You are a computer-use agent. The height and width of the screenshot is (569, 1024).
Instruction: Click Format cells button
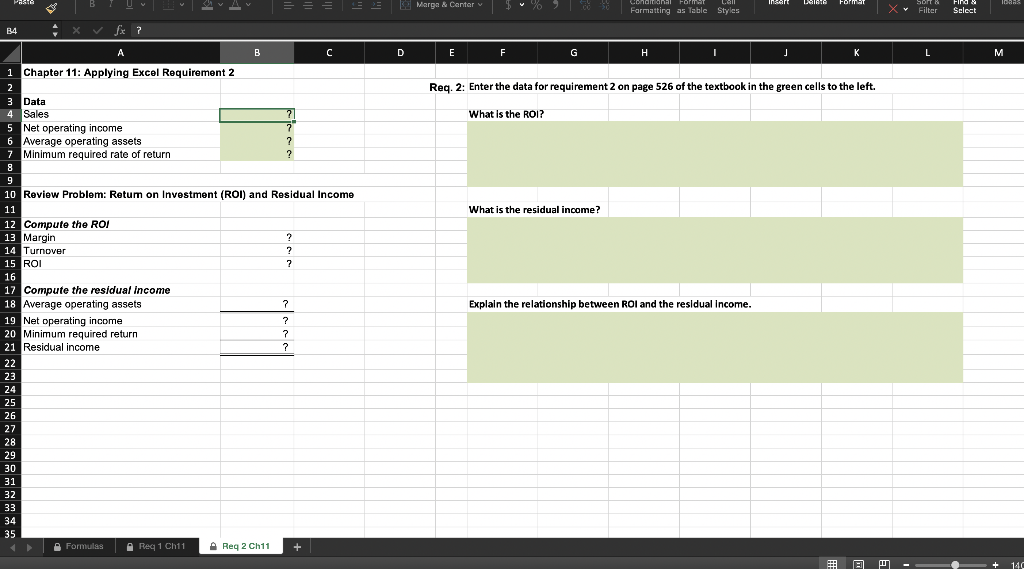pos(852,3)
